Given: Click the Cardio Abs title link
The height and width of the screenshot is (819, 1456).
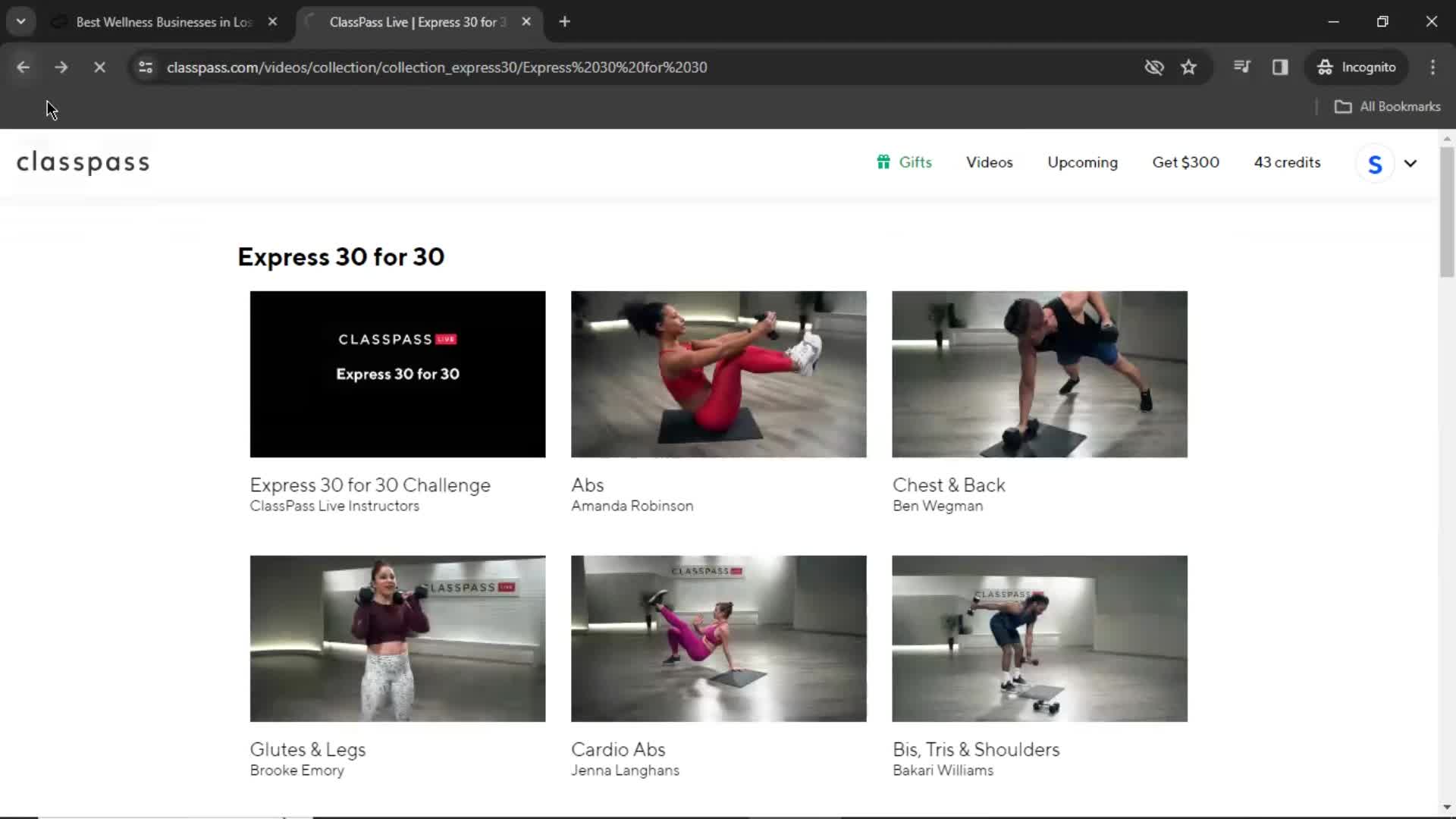Looking at the screenshot, I should tap(618, 750).
